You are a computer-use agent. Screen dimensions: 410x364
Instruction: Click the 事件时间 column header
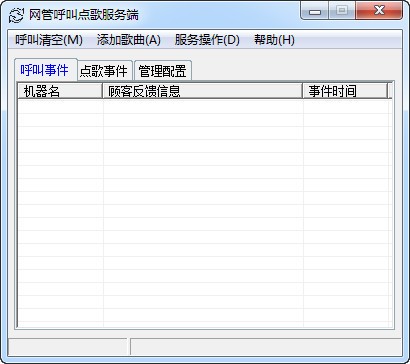[345, 91]
